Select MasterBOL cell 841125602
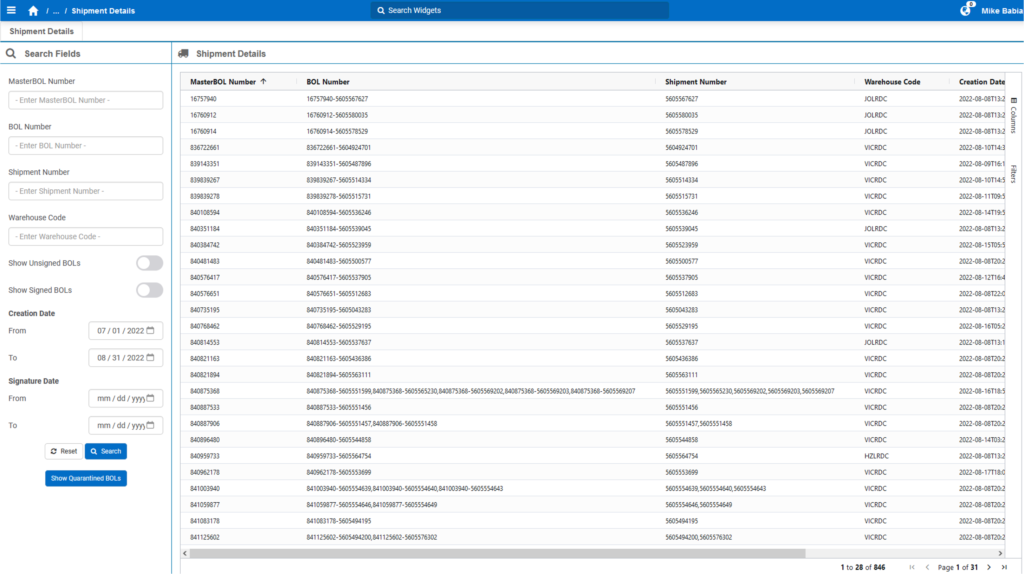Screen dimensions: 1024x574 click(204, 537)
